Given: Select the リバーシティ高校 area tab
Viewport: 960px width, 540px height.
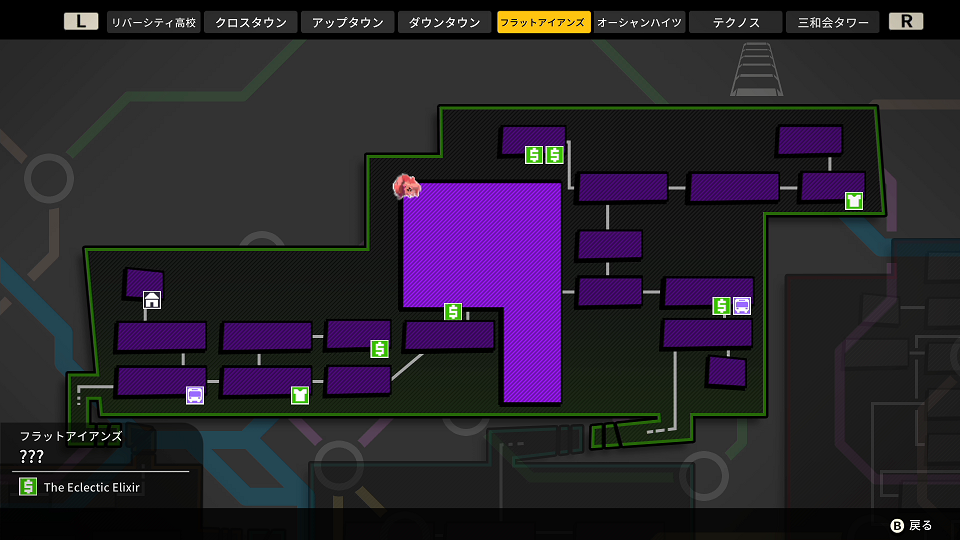Looking at the screenshot, I should tap(154, 22).
